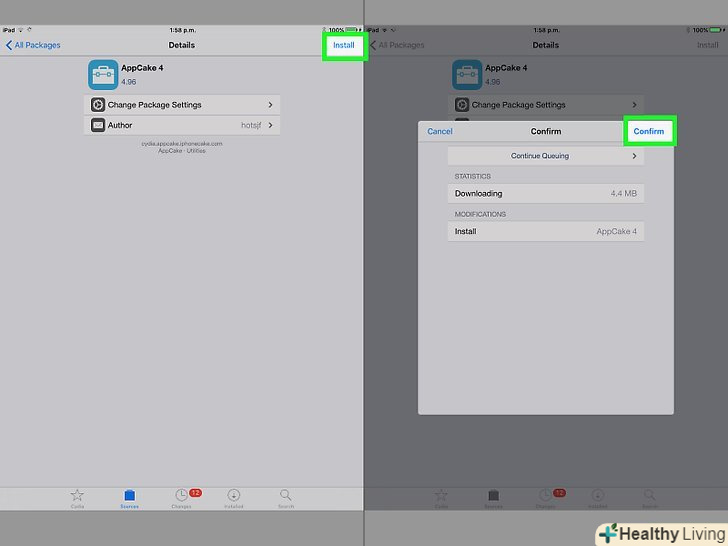Image resolution: width=728 pixels, height=546 pixels.
Task: Click the red 12 badge on Changes tab left screen
Action: pos(195,493)
